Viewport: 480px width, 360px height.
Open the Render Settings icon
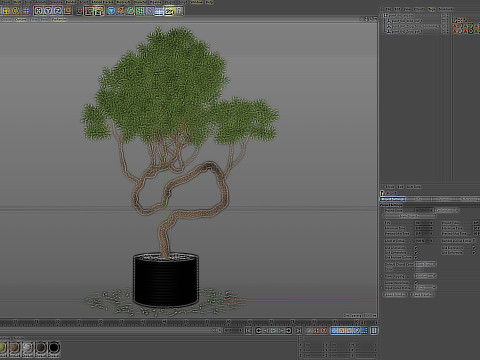(x=99, y=11)
